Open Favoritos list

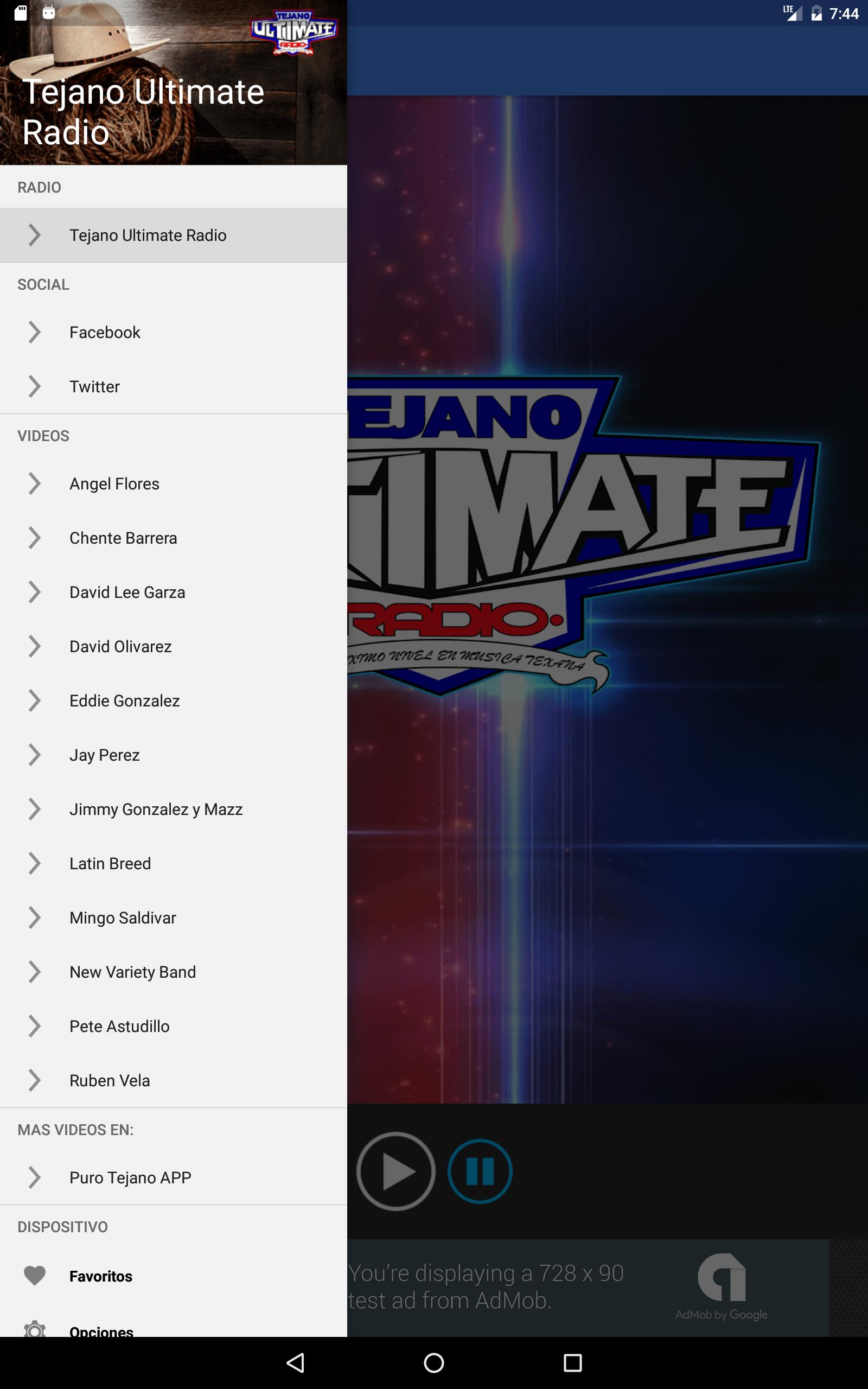(174, 1276)
